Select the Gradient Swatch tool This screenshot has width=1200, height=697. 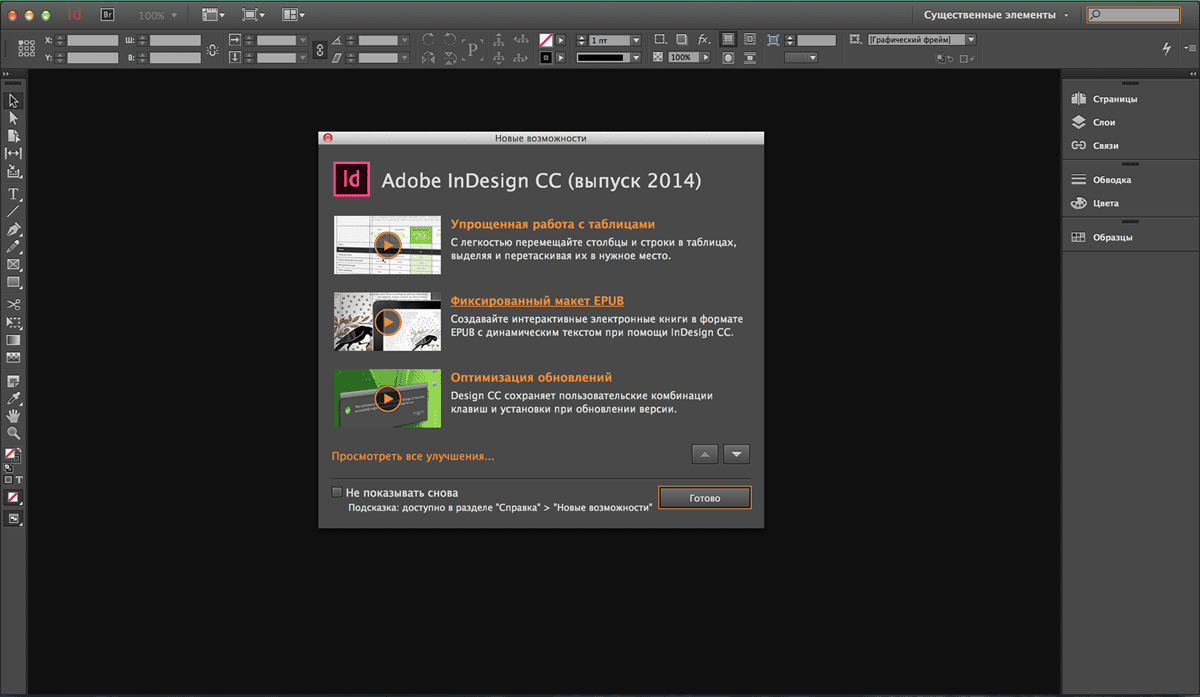(x=14, y=340)
